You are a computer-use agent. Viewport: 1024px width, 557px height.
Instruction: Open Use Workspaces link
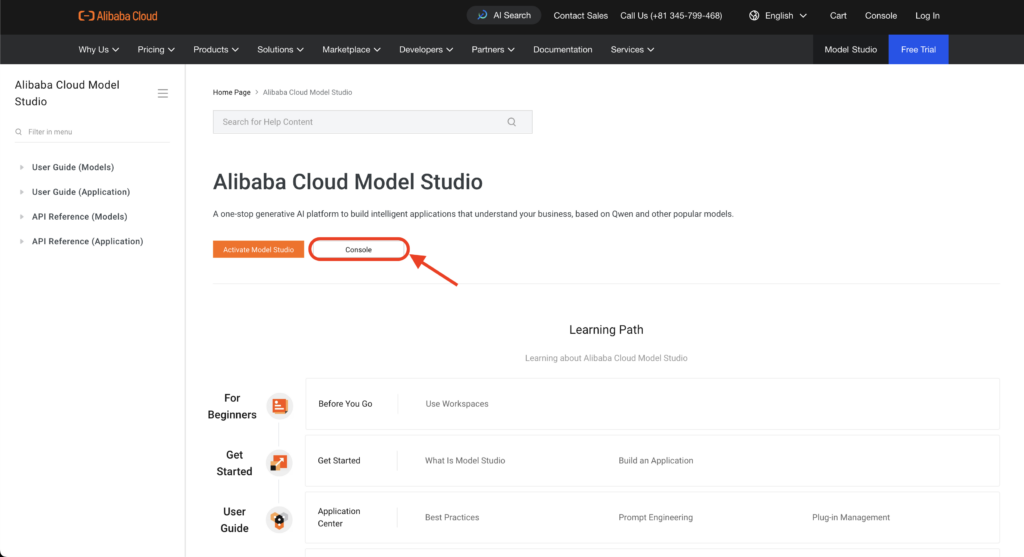pos(456,404)
